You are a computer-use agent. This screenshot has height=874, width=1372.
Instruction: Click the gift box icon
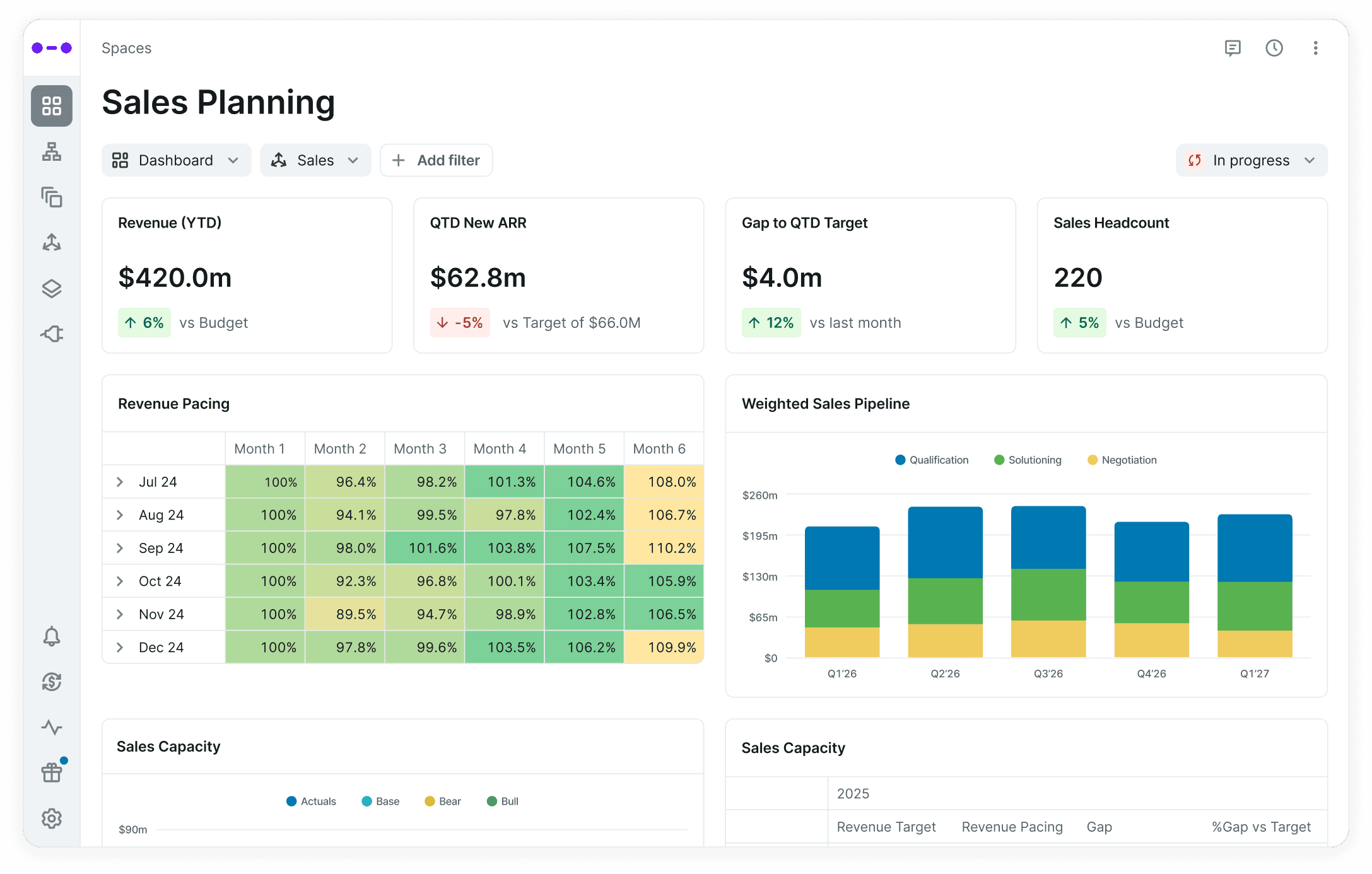pos(52,772)
